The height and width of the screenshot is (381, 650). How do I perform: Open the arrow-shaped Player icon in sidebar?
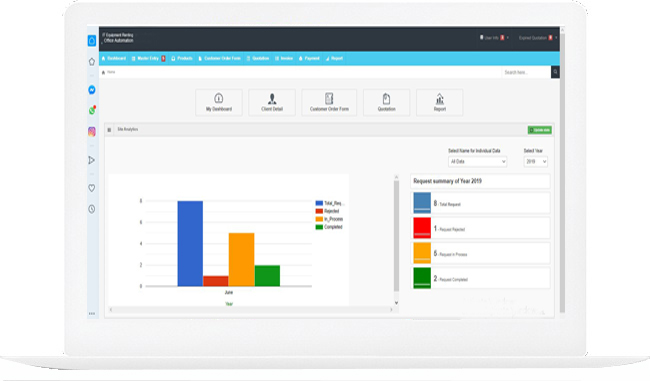(x=92, y=160)
